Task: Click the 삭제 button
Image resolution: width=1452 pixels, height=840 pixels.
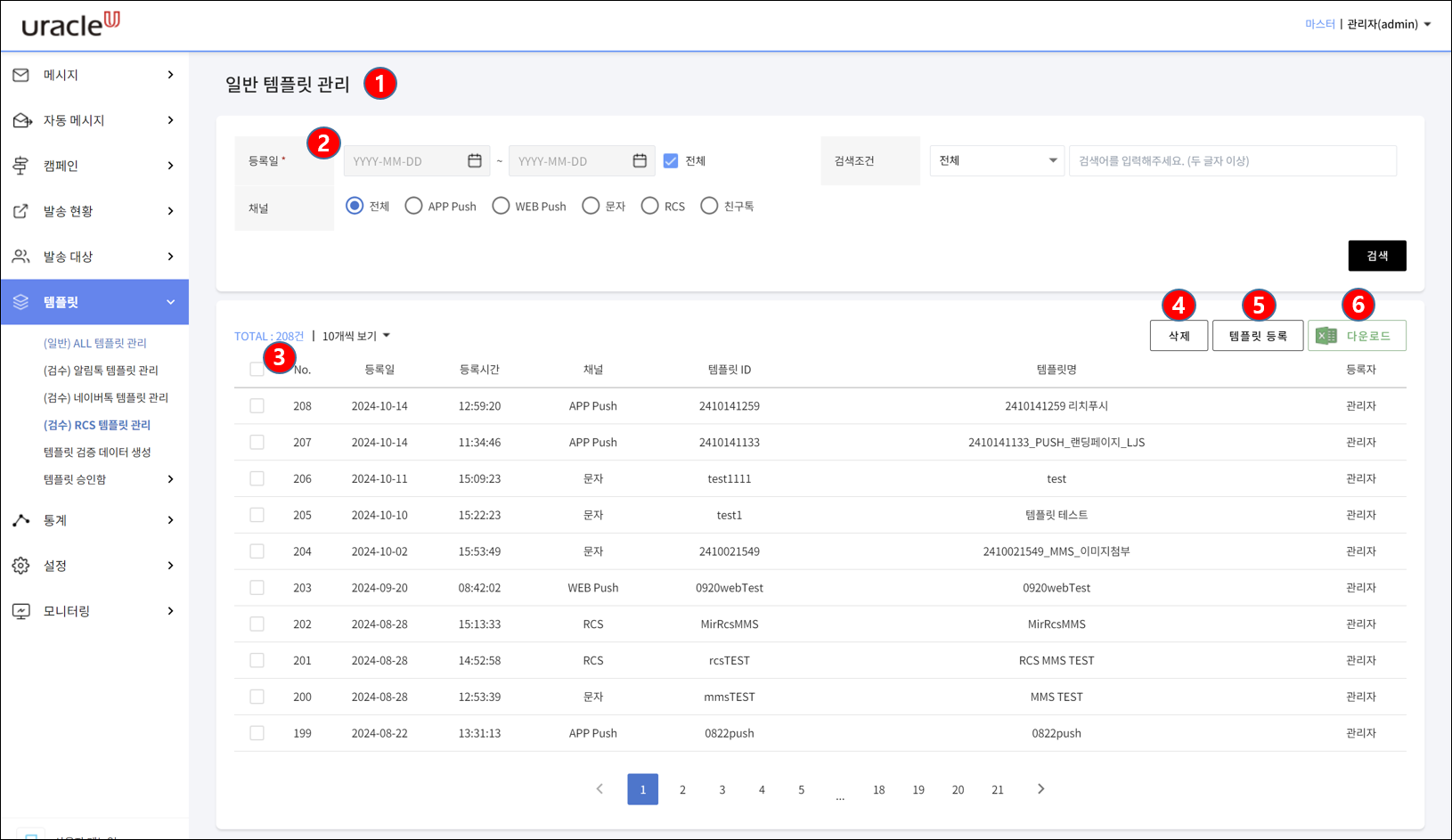Action: 1179,336
